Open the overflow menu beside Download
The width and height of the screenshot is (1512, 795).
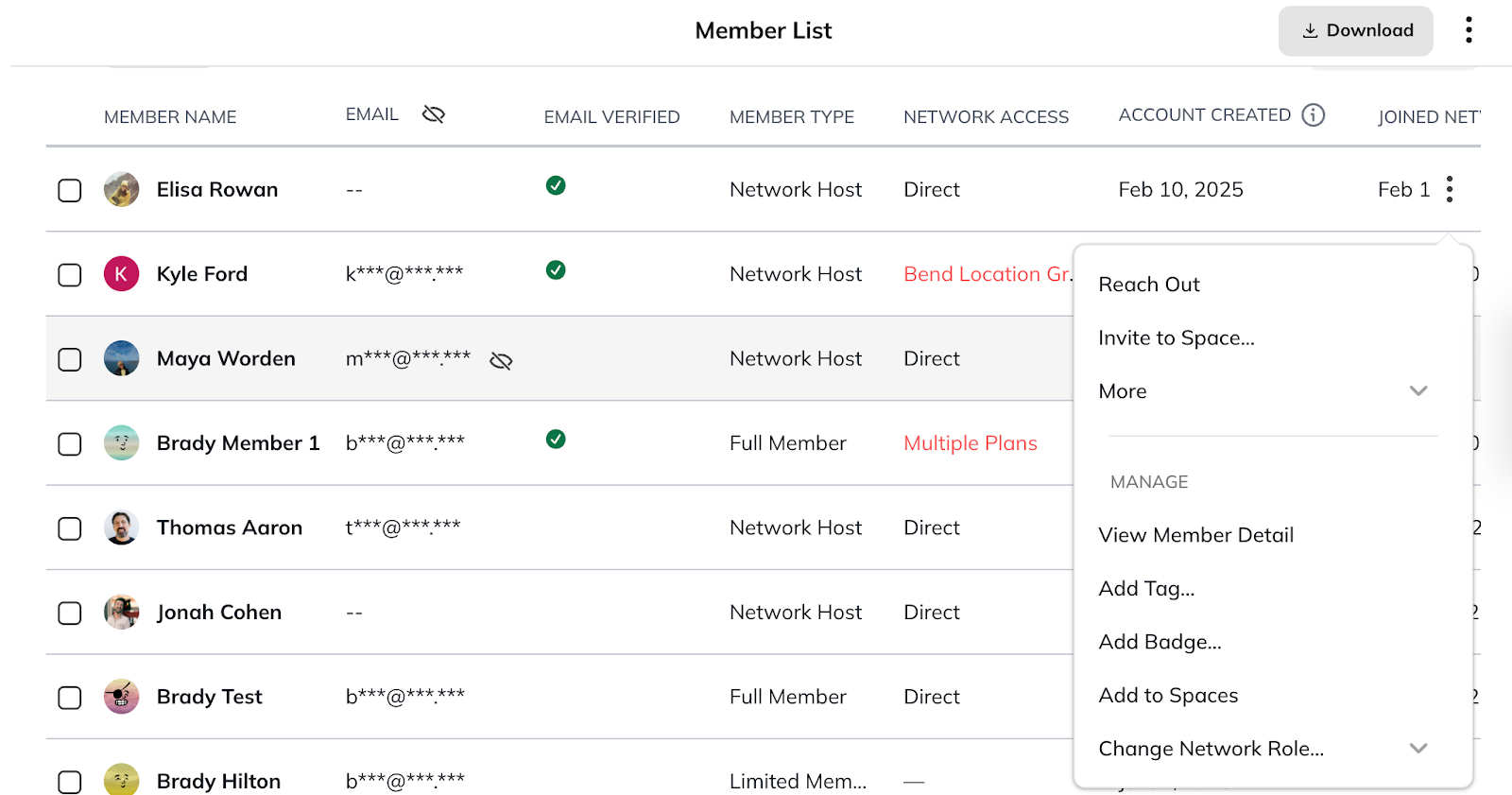click(1469, 29)
